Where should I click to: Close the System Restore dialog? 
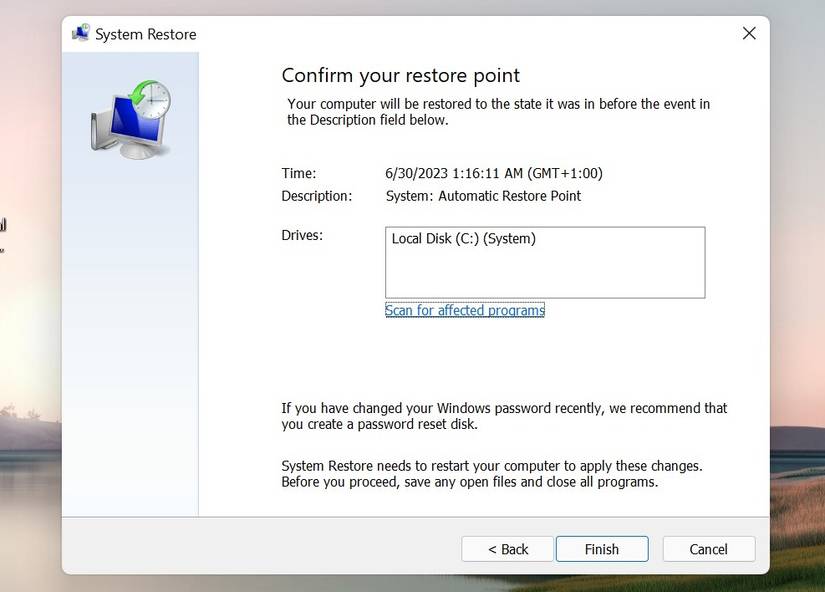[749, 33]
